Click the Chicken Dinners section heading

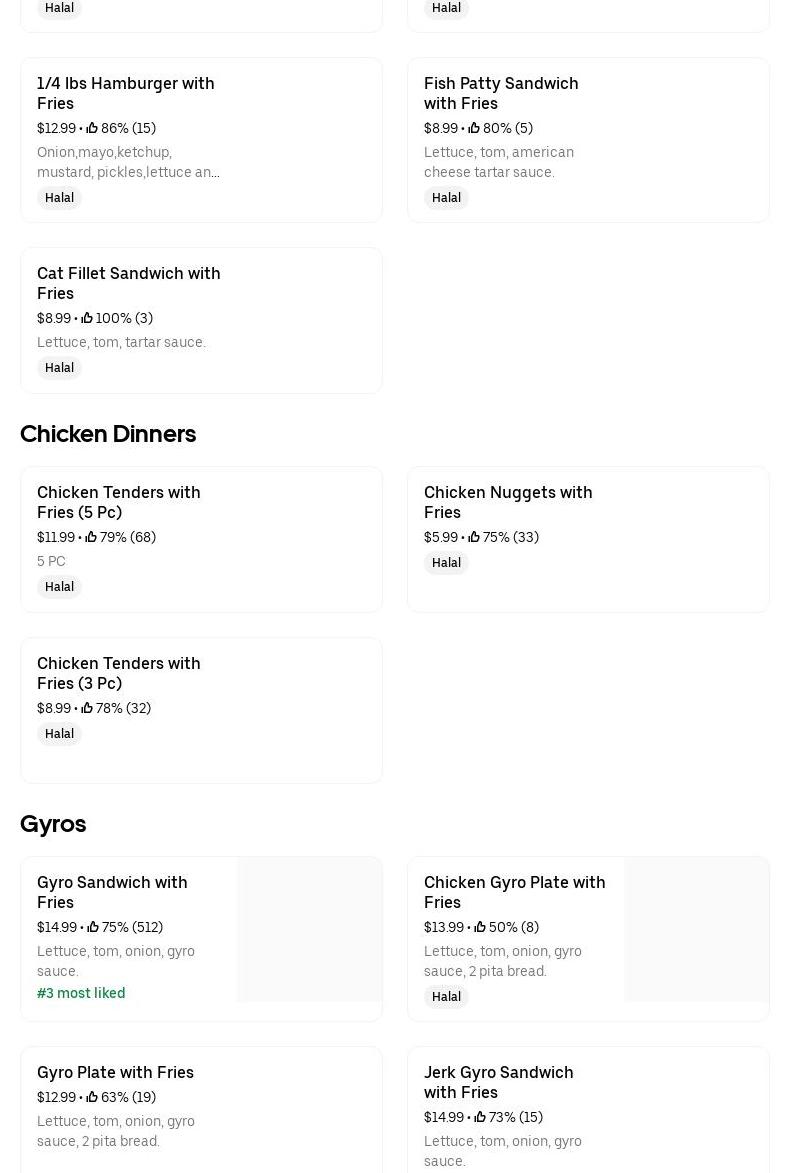[x=108, y=434]
